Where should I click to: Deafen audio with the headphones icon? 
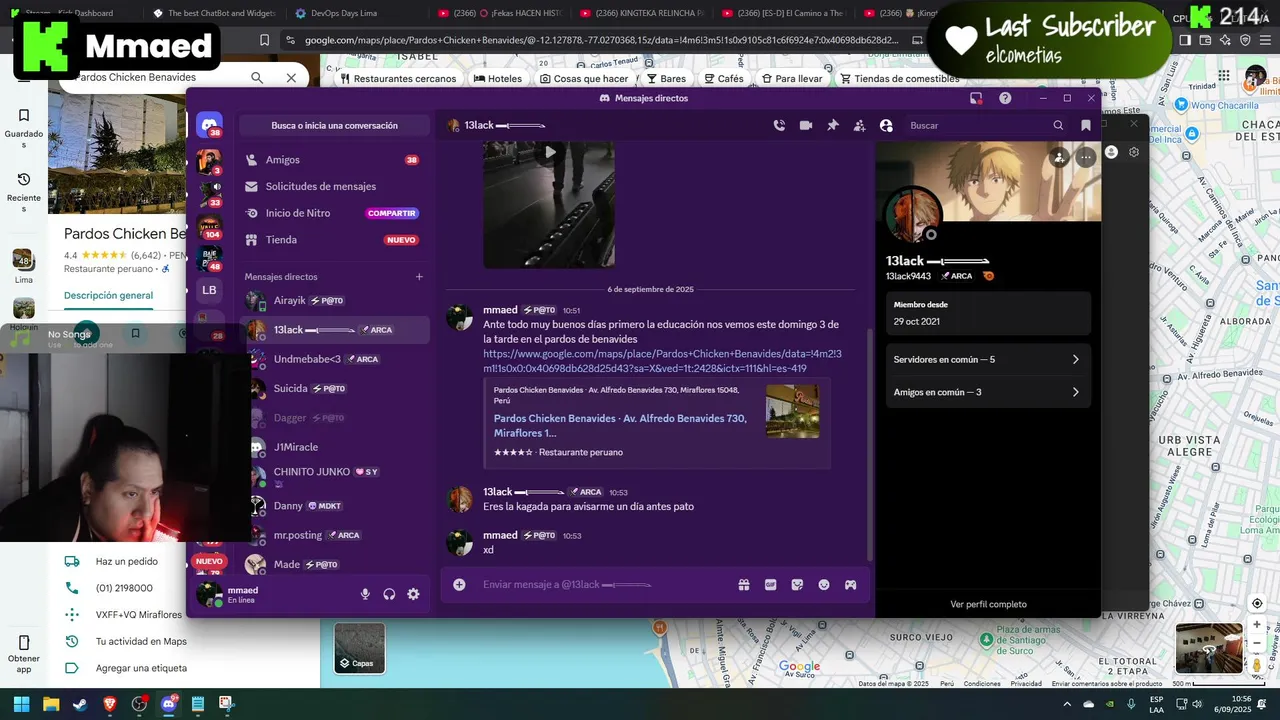click(x=389, y=594)
